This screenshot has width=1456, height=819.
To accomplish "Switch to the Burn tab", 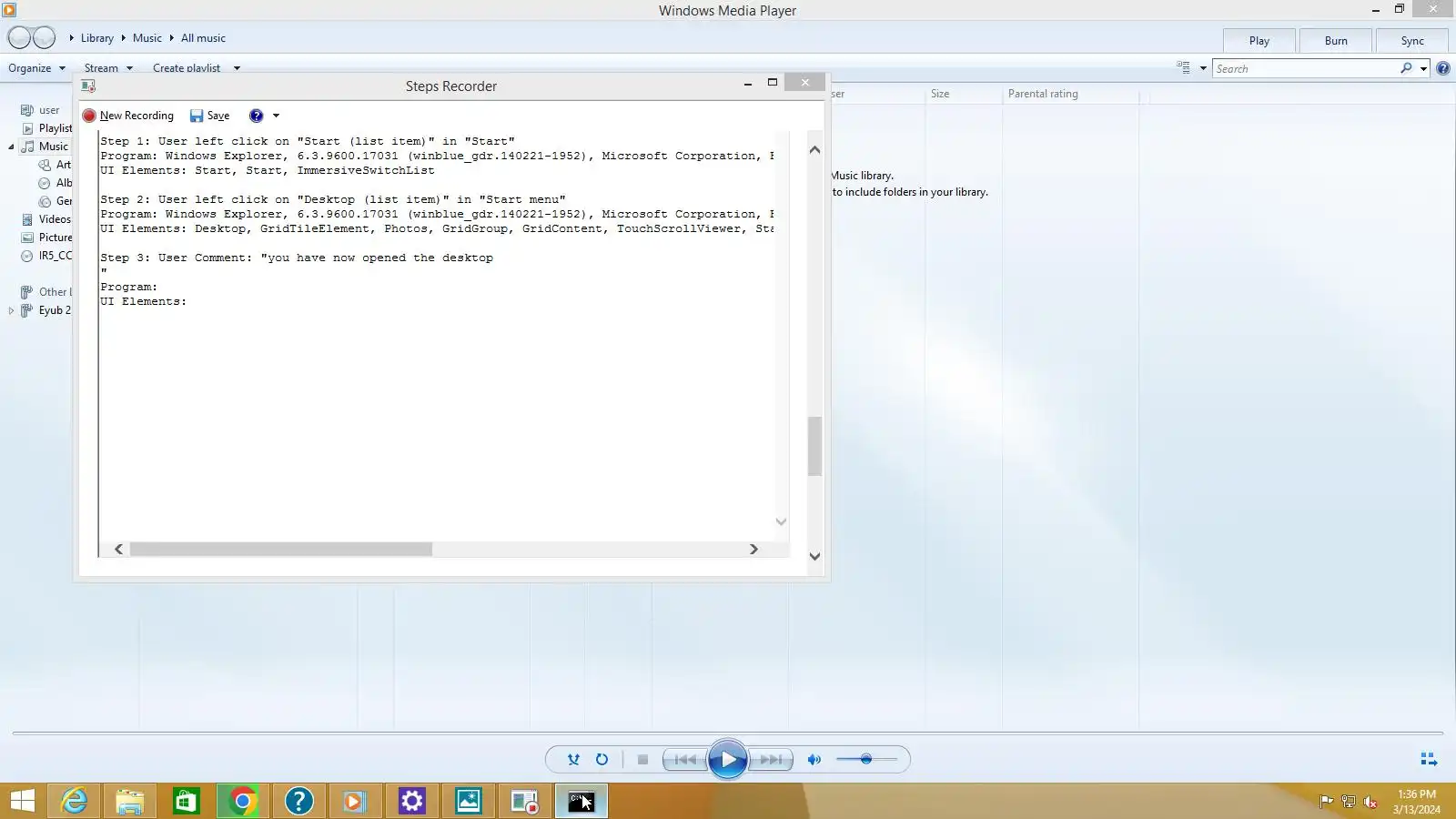I will point(1336,41).
